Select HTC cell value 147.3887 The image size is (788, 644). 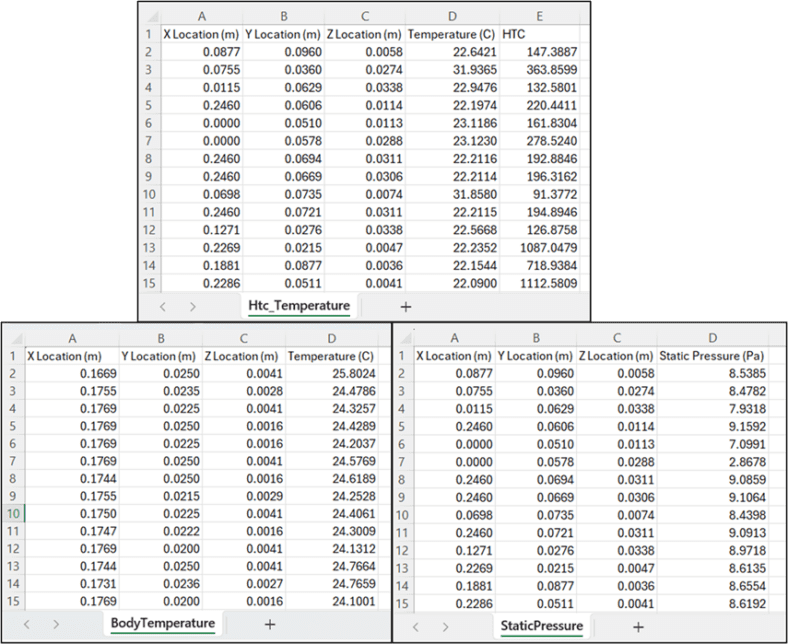pos(539,52)
